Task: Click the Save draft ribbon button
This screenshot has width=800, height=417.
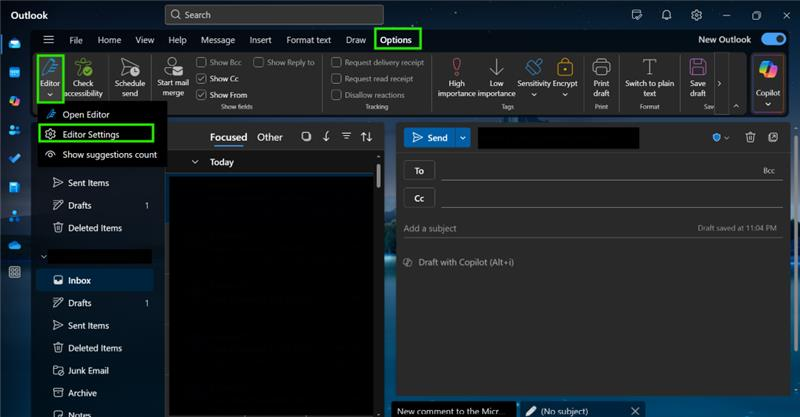Action: click(697, 77)
